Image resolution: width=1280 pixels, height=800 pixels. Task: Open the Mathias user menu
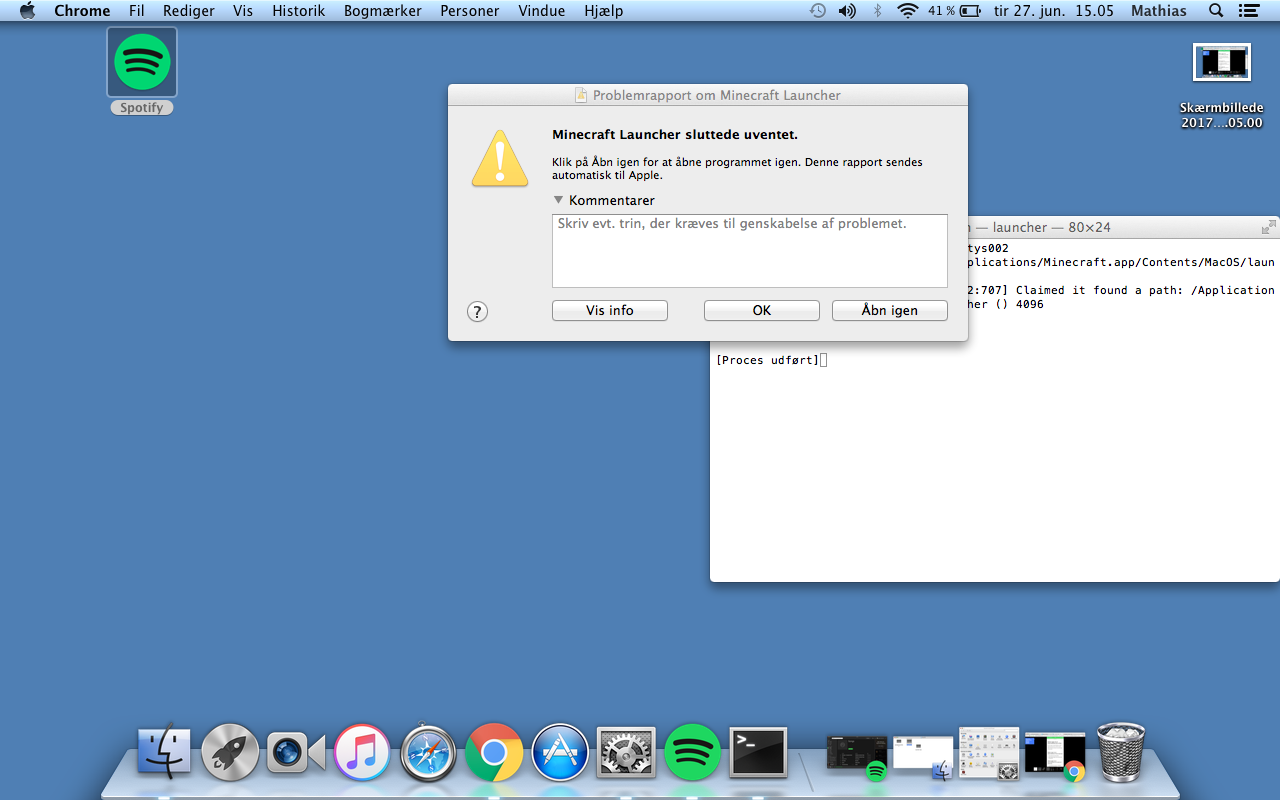click(1159, 11)
